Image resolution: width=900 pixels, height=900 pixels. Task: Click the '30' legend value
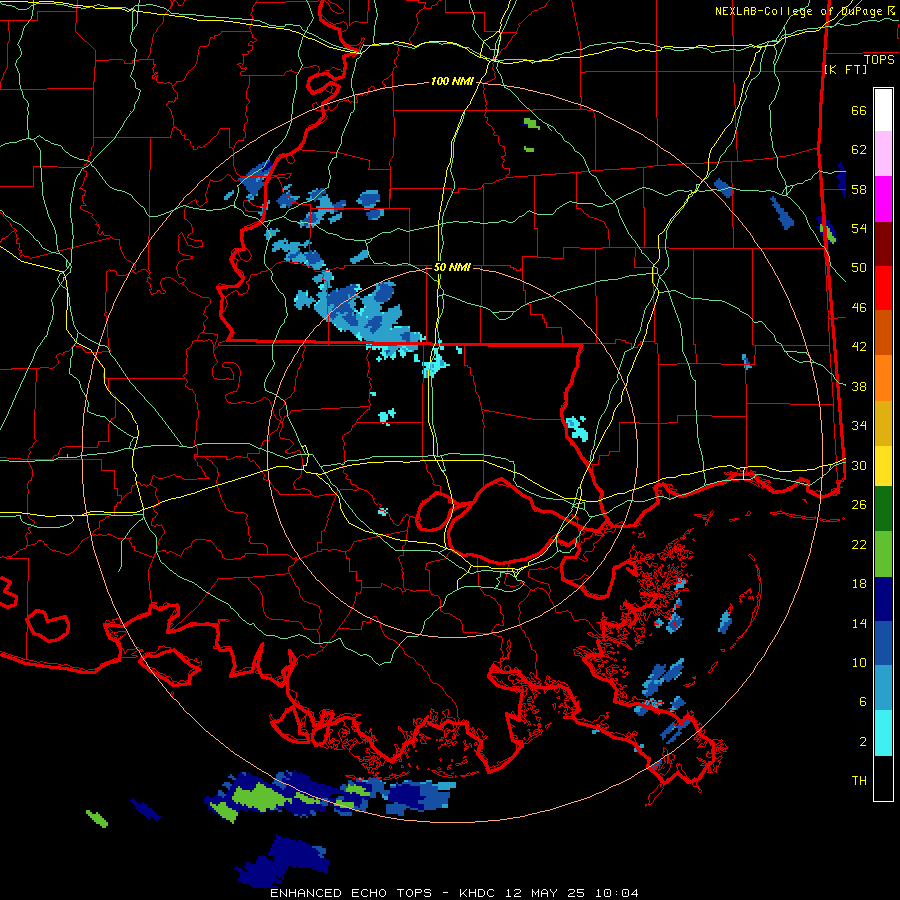859,465
